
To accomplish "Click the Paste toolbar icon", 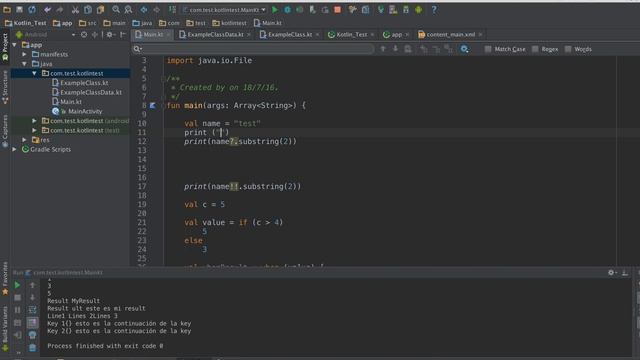I will tap(100, 9).
